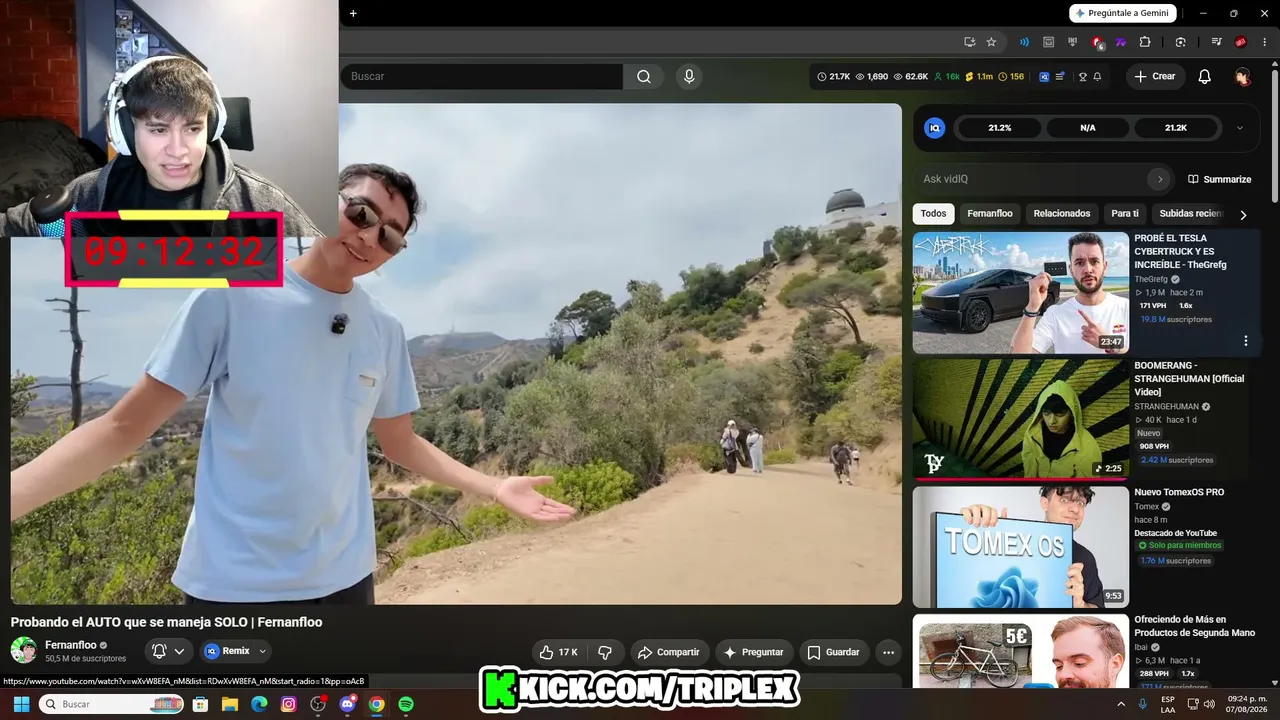This screenshot has width=1280, height=720.
Task: Click the Crear button
Action: point(1155,77)
